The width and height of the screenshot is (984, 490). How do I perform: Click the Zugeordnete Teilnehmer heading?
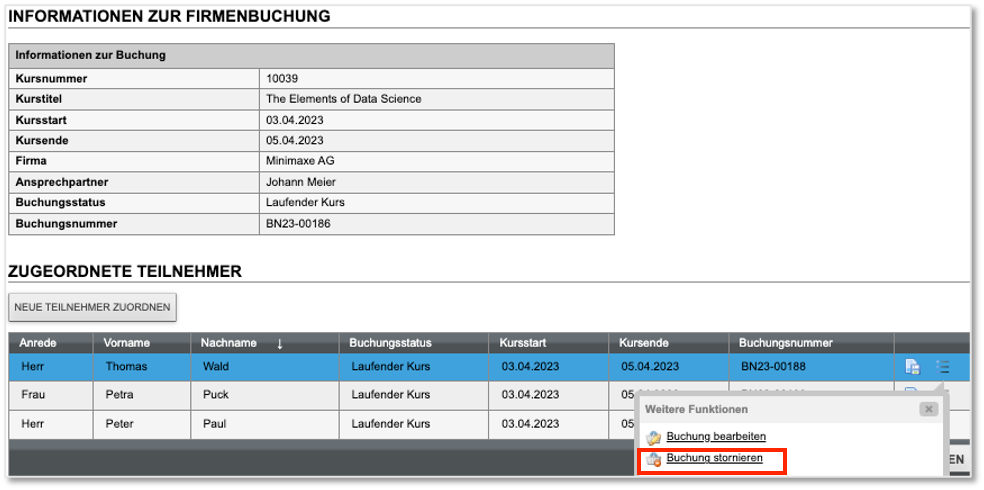pyautogui.click(x=125, y=271)
